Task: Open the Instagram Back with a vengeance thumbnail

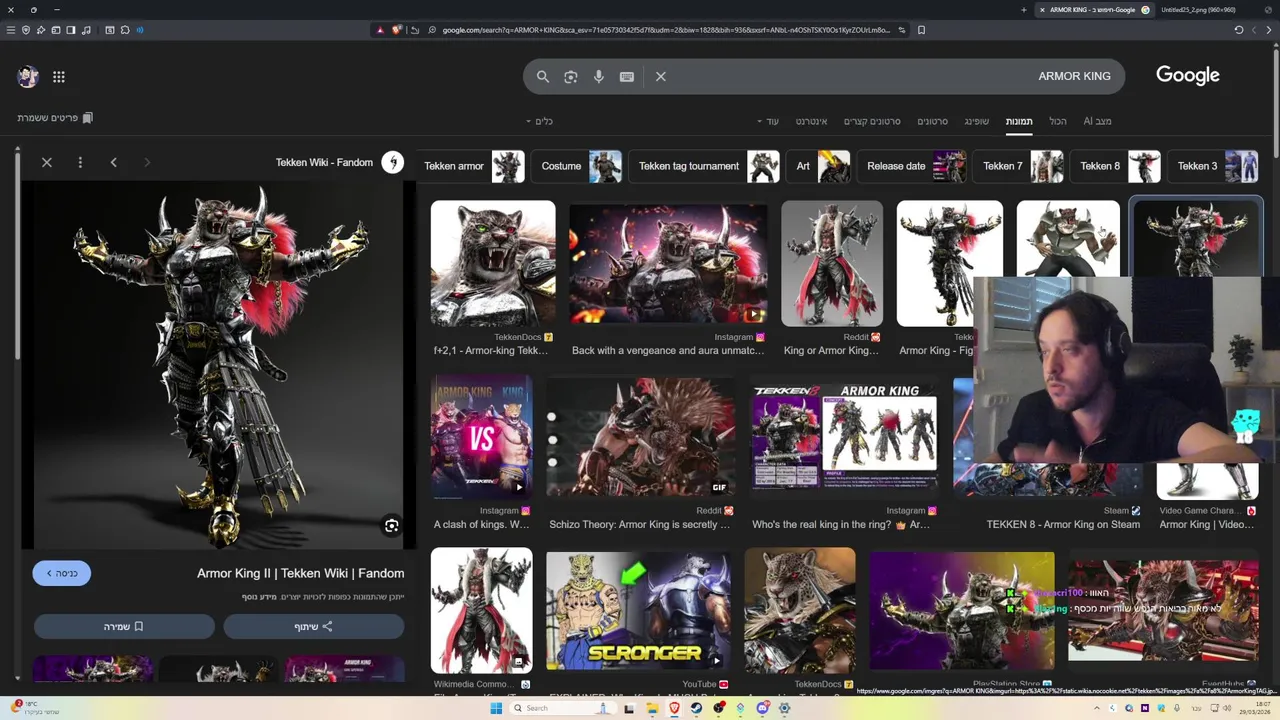Action: coord(668,264)
